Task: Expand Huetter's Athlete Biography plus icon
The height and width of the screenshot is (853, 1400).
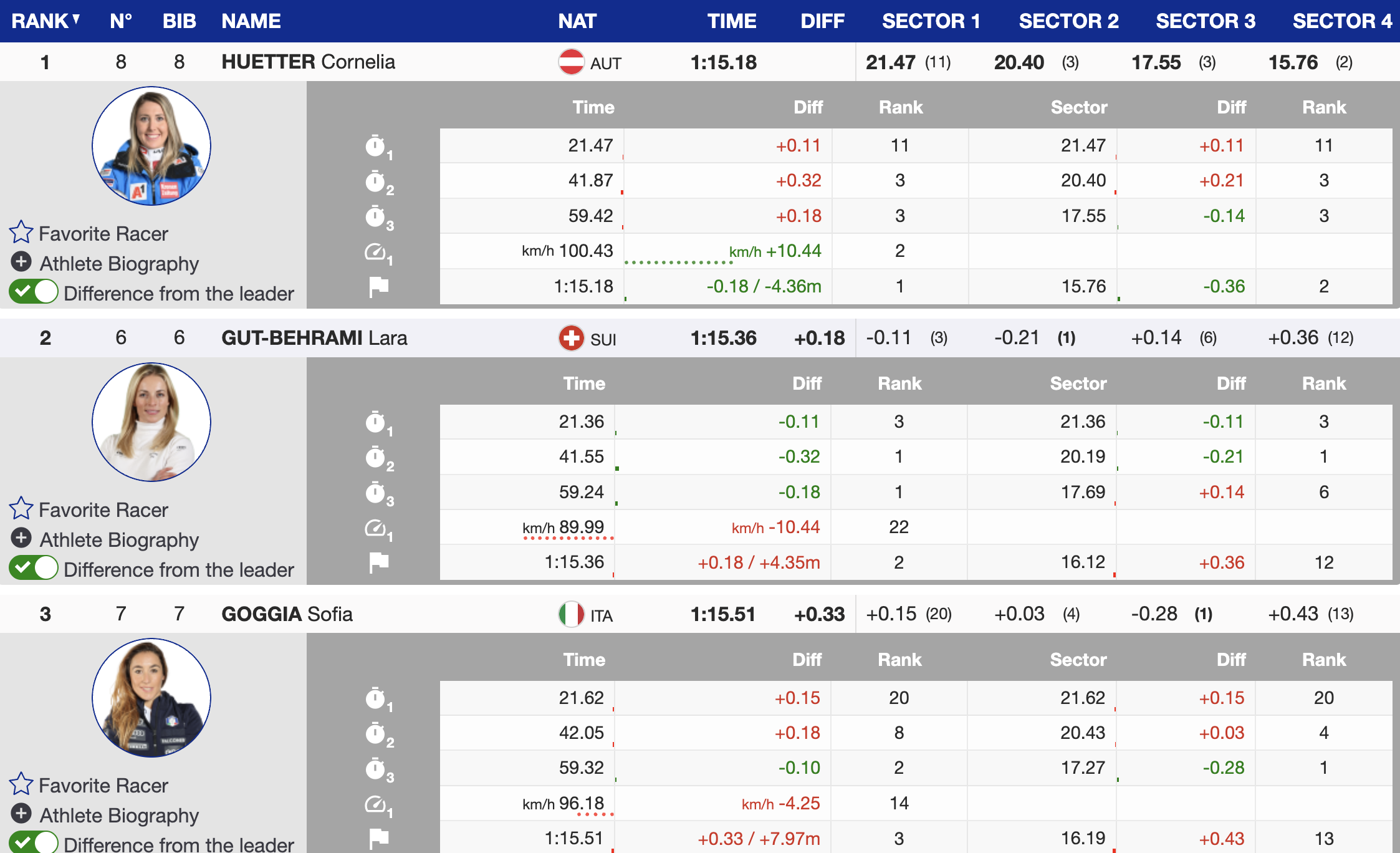Action: [x=21, y=261]
